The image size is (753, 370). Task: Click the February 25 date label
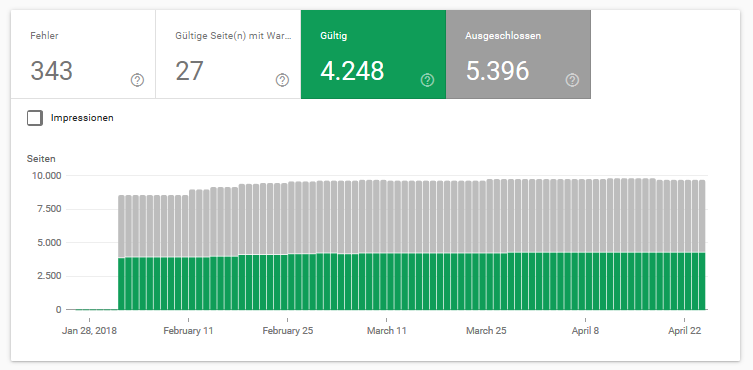288,331
